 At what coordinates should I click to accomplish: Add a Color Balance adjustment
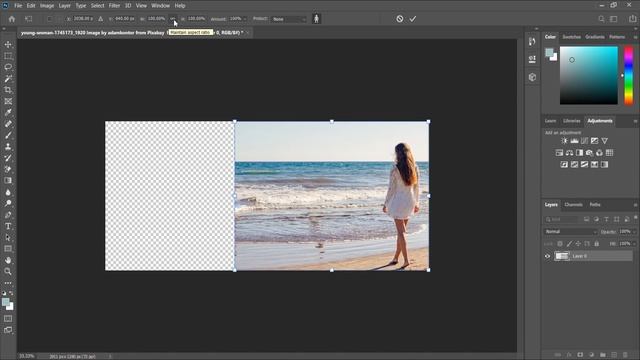tap(569, 153)
